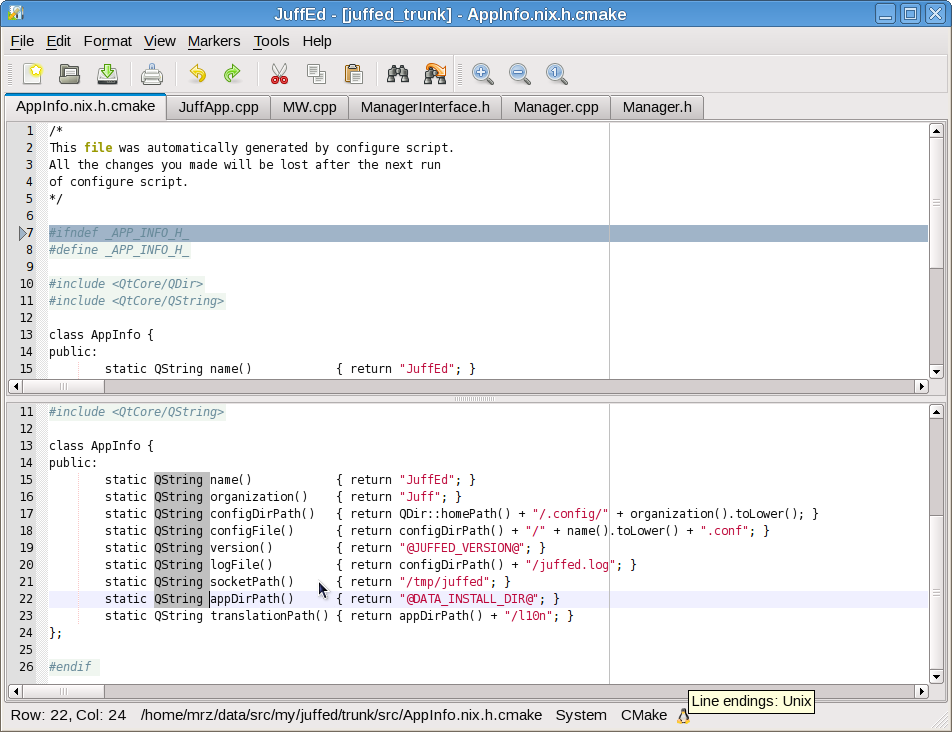Open the View menu
952x732 pixels.
pos(160,41)
